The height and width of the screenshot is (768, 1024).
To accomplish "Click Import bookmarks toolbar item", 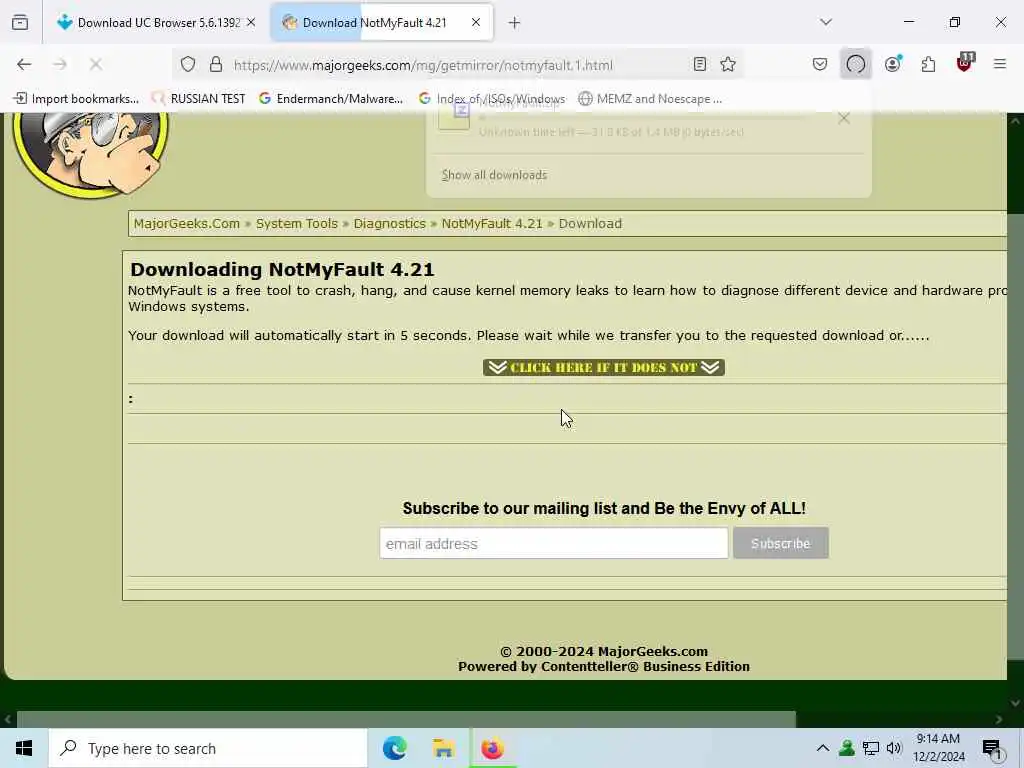I will pyautogui.click(x=76, y=99).
